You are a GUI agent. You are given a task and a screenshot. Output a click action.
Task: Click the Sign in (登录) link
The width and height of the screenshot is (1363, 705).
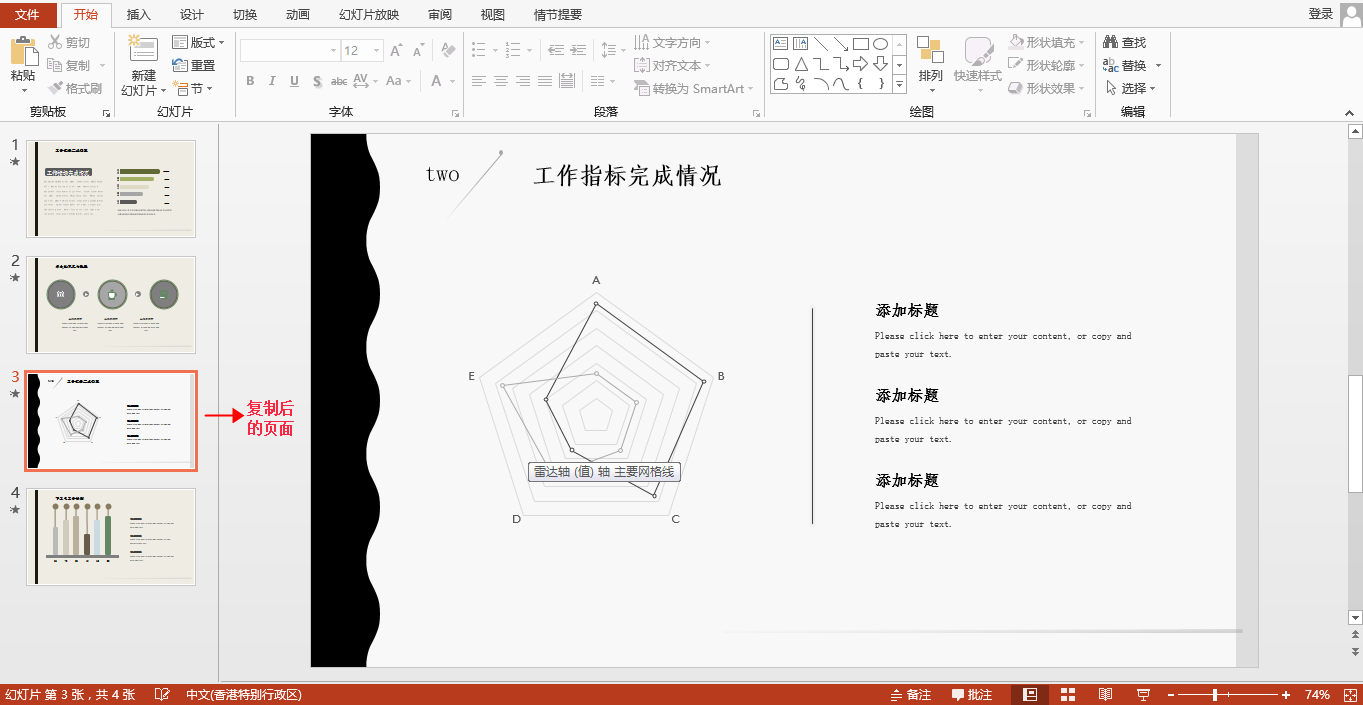1320,14
